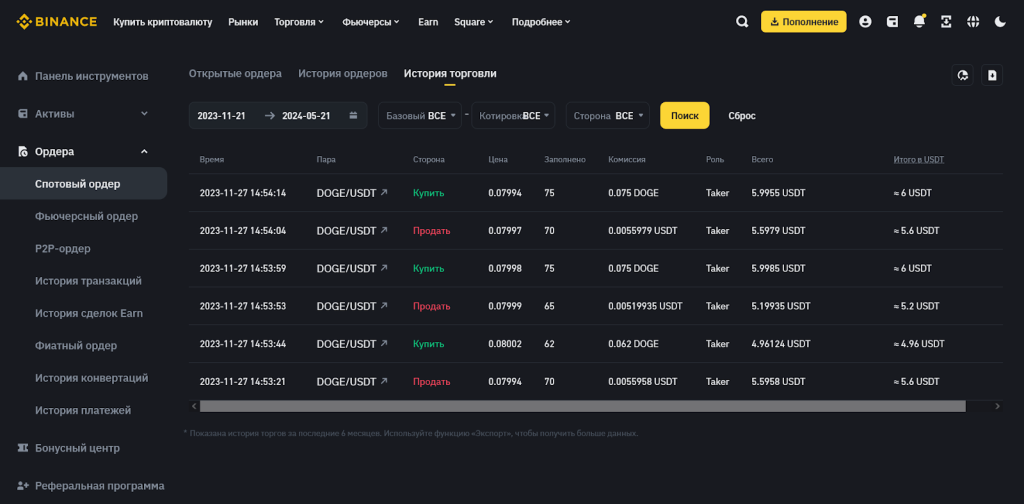Click the app download icon in header
The height and width of the screenshot is (504, 1024).
tap(946, 22)
